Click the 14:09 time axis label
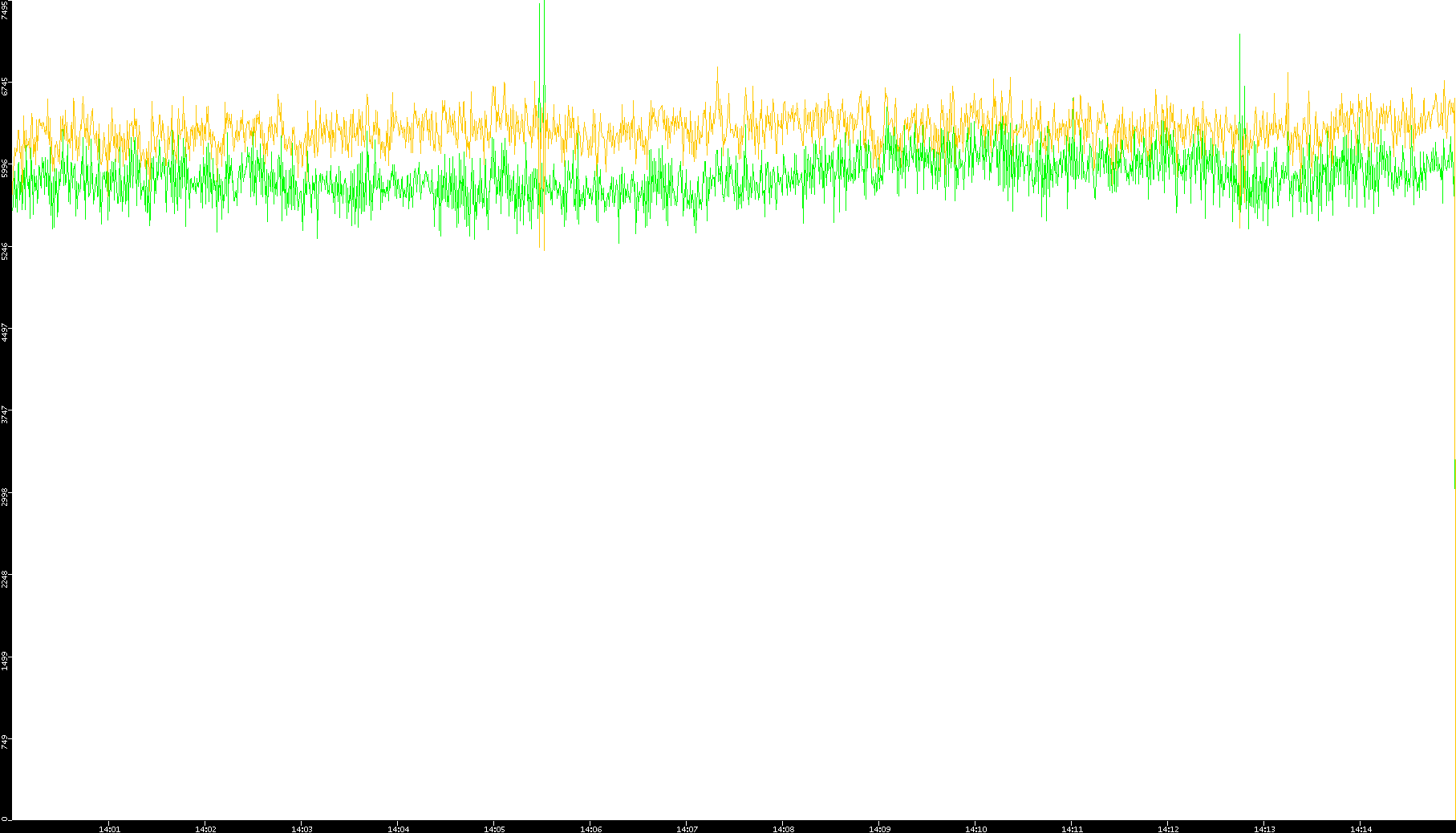The height and width of the screenshot is (833, 1456). [x=879, y=828]
